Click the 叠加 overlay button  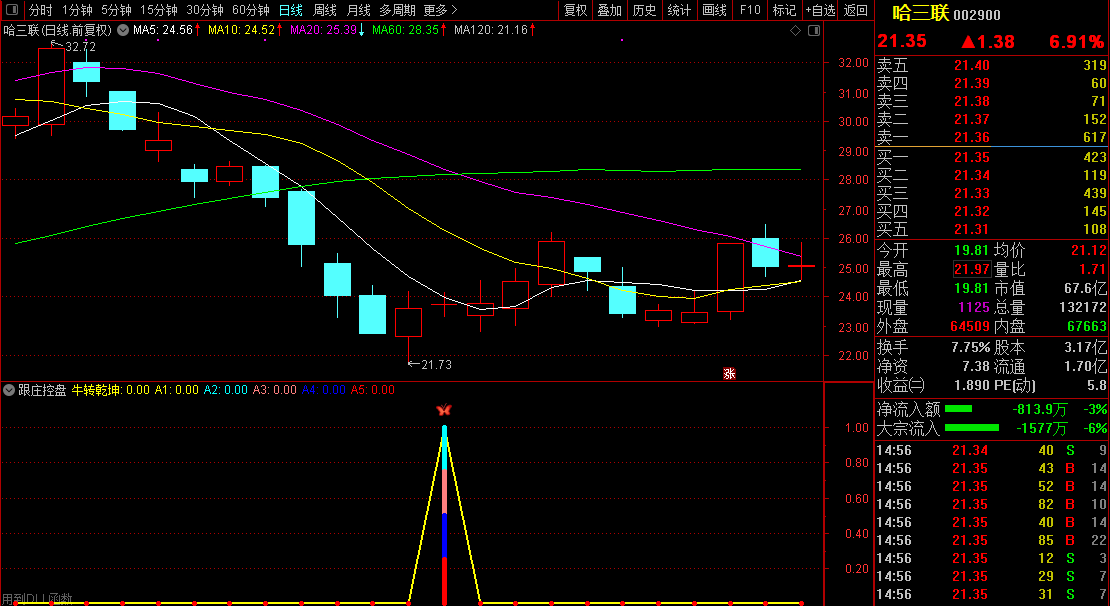tap(609, 10)
